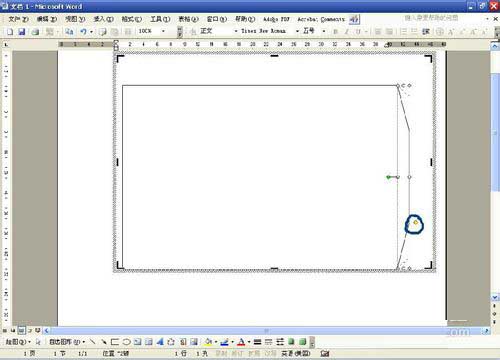Click the vertical scrollbar down arrow
This screenshot has width=500, height=360.
[495, 297]
